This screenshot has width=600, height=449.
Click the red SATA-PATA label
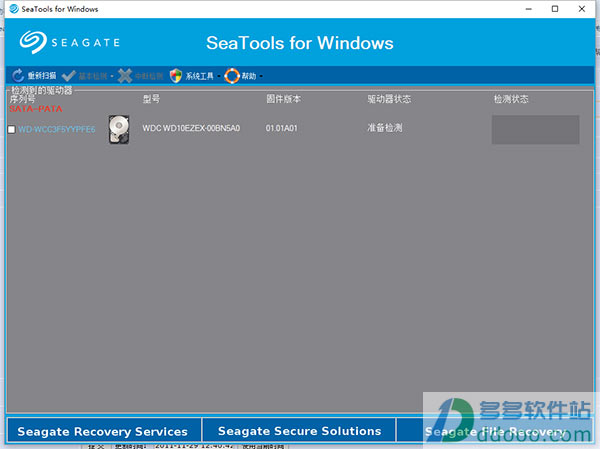(x=36, y=109)
